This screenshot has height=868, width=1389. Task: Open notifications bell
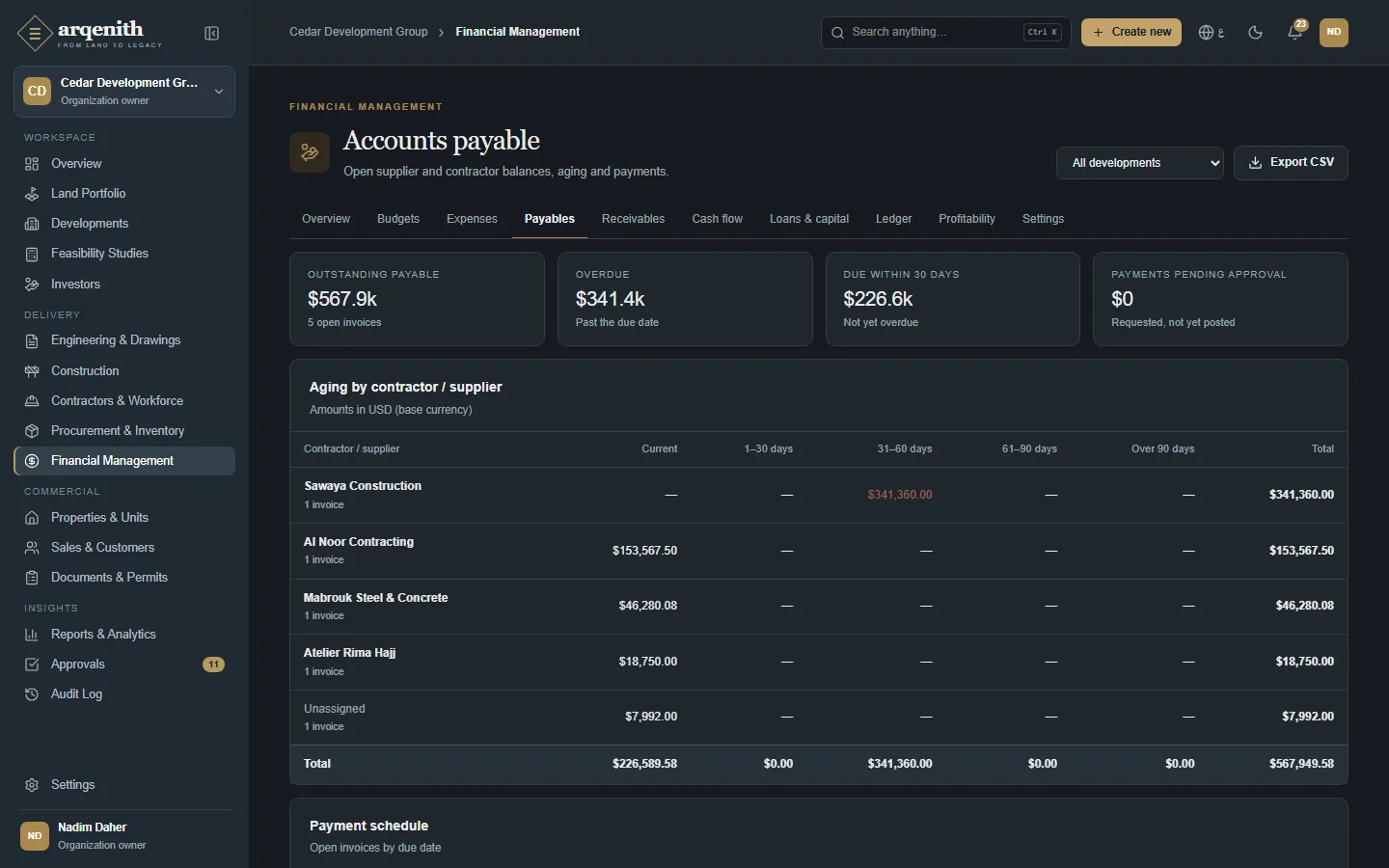click(1295, 32)
